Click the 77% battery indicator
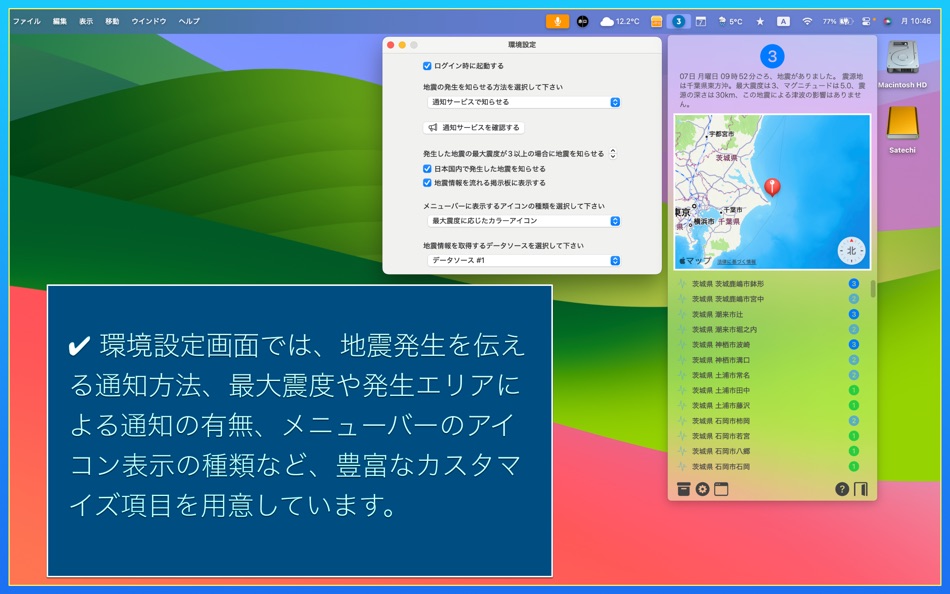Viewport: 950px width, 594px height. click(838, 21)
